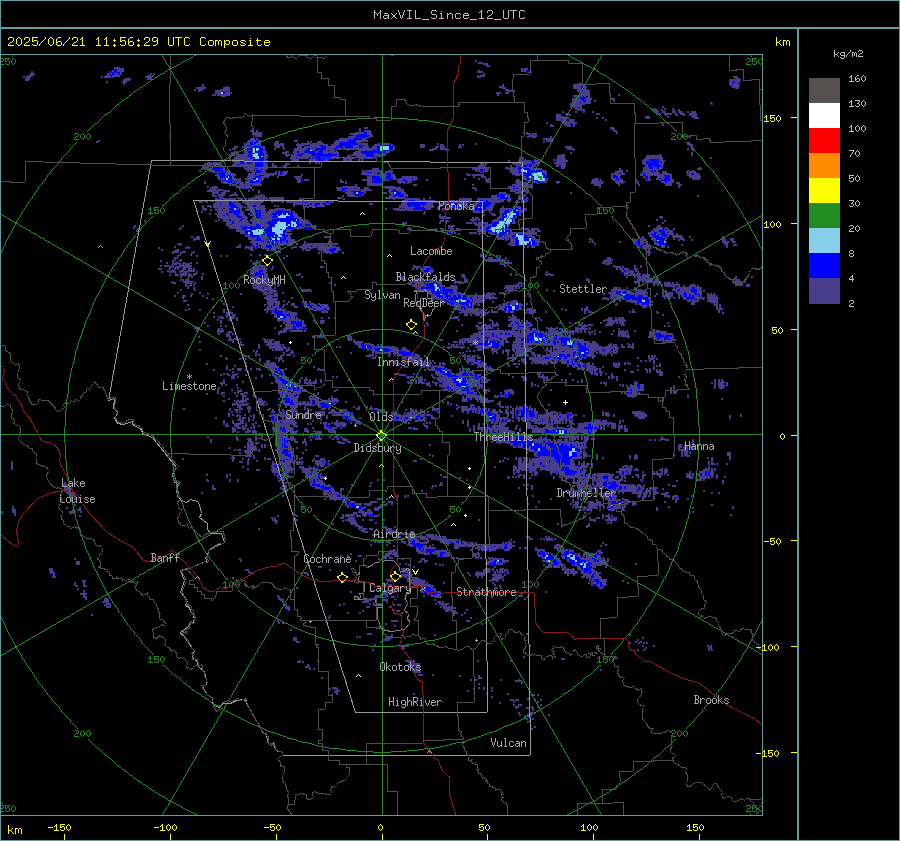Click the yellow radar site marker at Didsbury
This screenshot has height=841, width=900.
pos(381,436)
